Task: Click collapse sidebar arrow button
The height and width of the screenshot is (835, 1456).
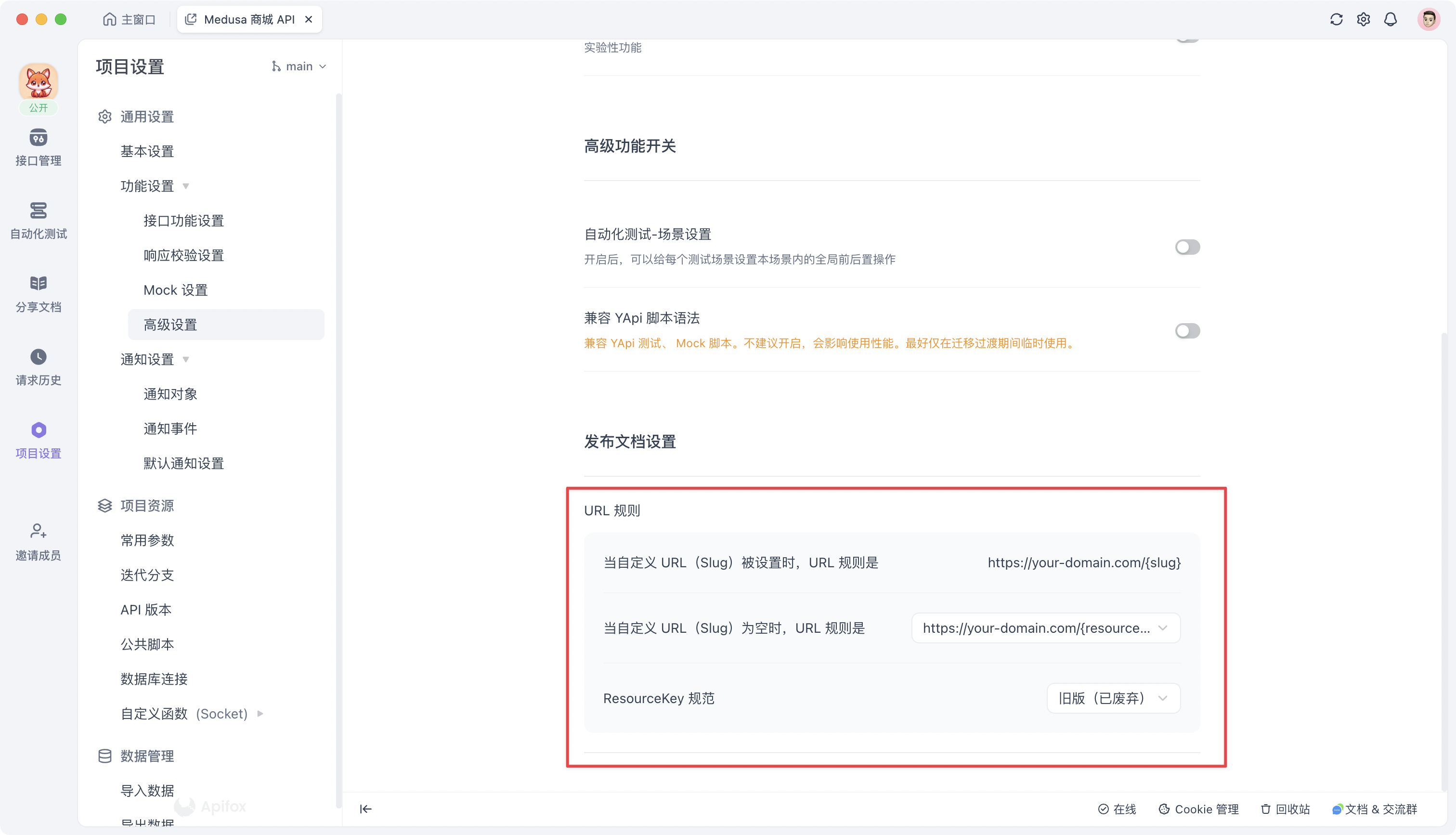Action: pyautogui.click(x=365, y=808)
